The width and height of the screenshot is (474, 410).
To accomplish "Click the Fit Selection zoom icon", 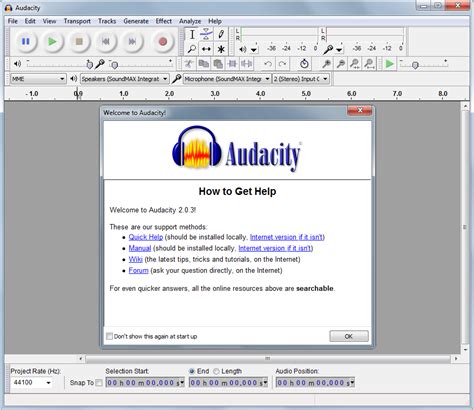I will [355, 64].
